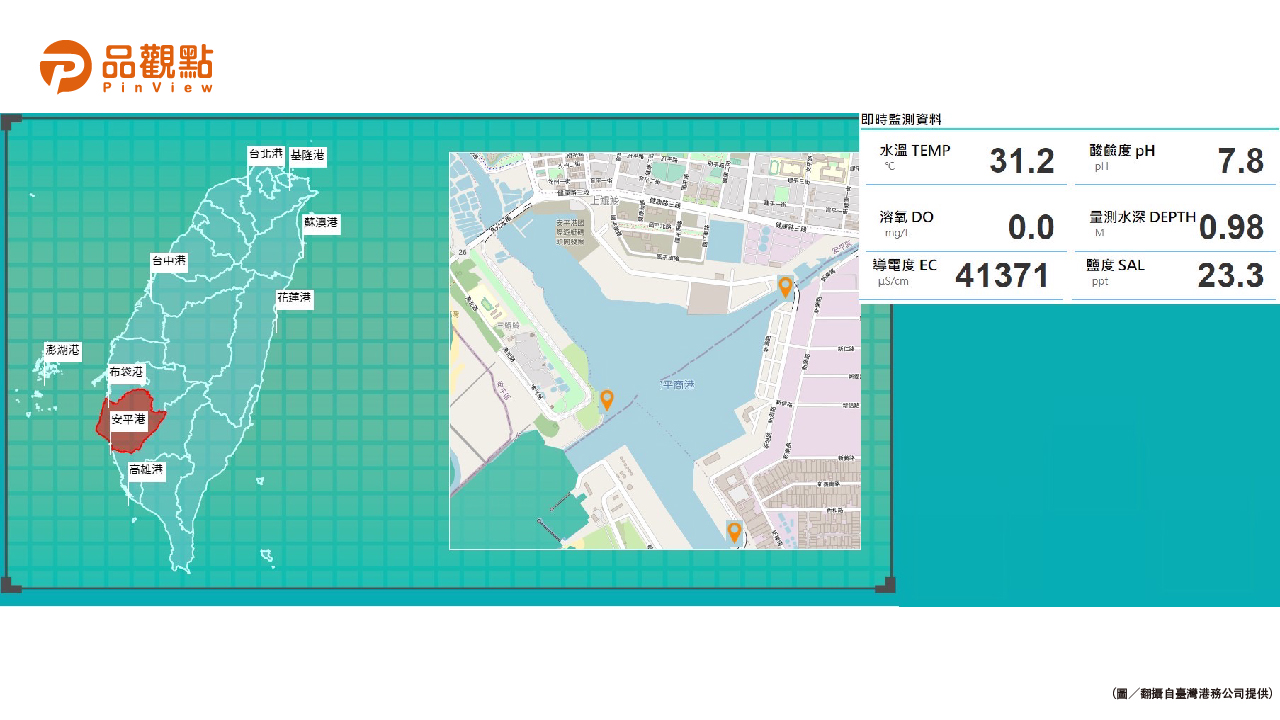Viewport: 1280px width, 720px height.
Task: Click the 安平港 label in red region
Action: [129, 421]
